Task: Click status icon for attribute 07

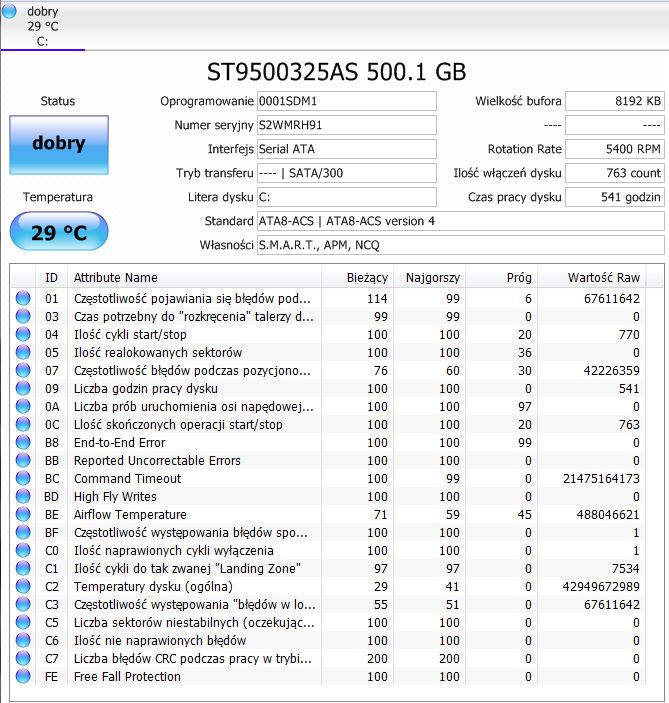Action: pyautogui.click(x=23, y=370)
